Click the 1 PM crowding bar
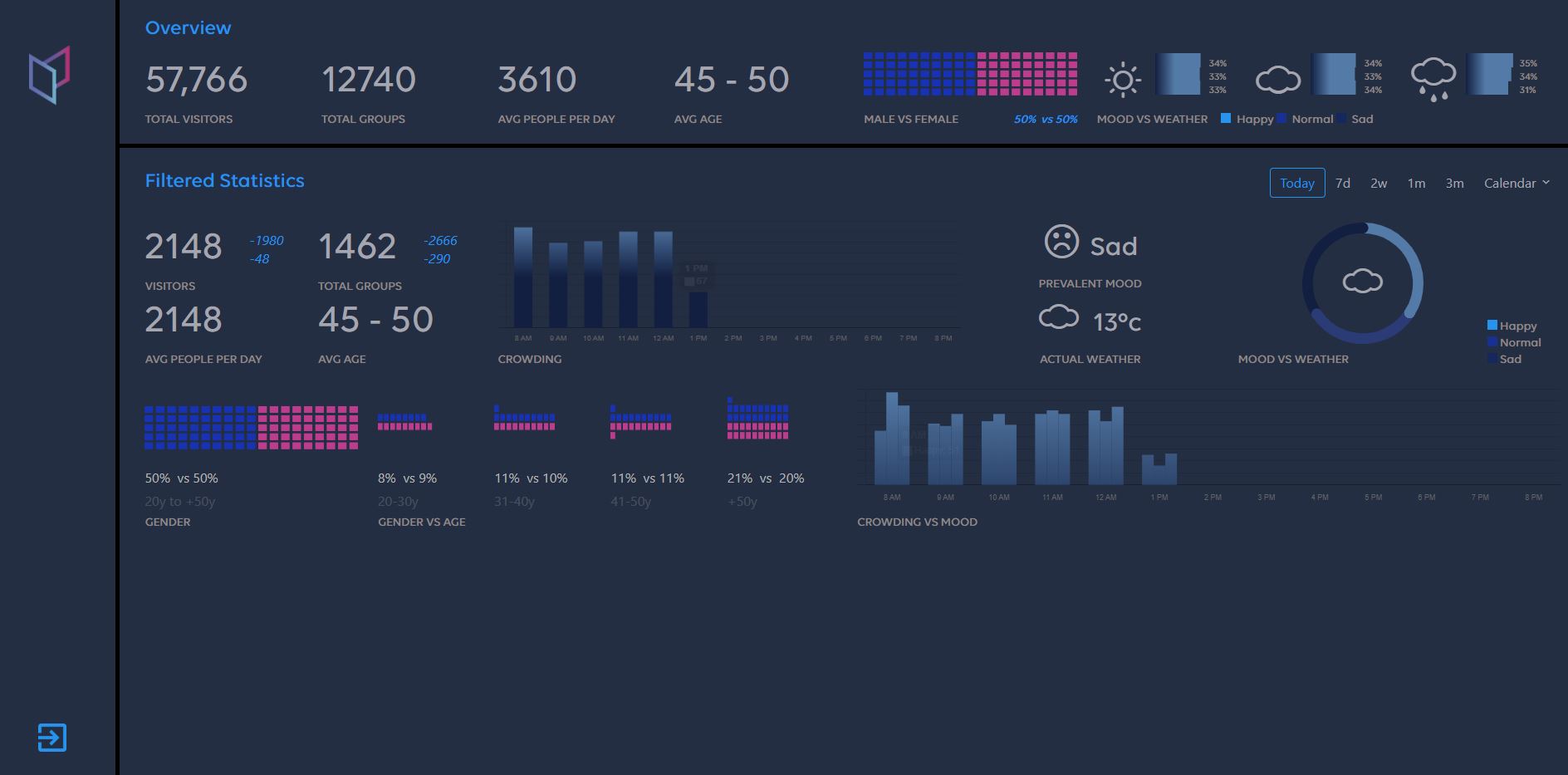This screenshot has width=1568, height=775. [x=698, y=309]
